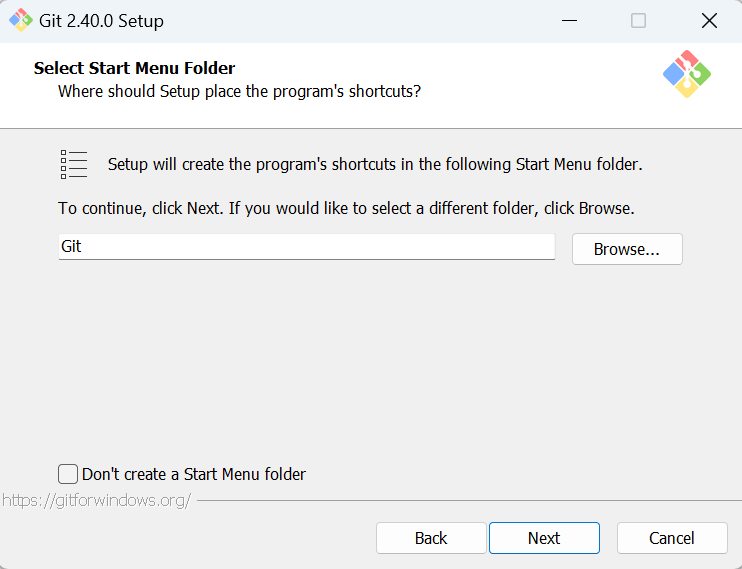The width and height of the screenshot is (742, 569).
Task: Click the Git logo in the header
Action: [x=686, y=74]
